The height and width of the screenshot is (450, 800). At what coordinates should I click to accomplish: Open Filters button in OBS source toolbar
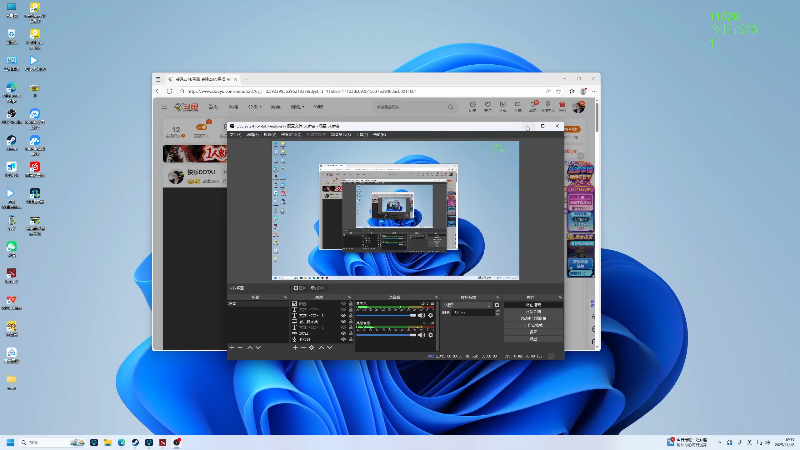pyautogui.click(x=316, y=288)
